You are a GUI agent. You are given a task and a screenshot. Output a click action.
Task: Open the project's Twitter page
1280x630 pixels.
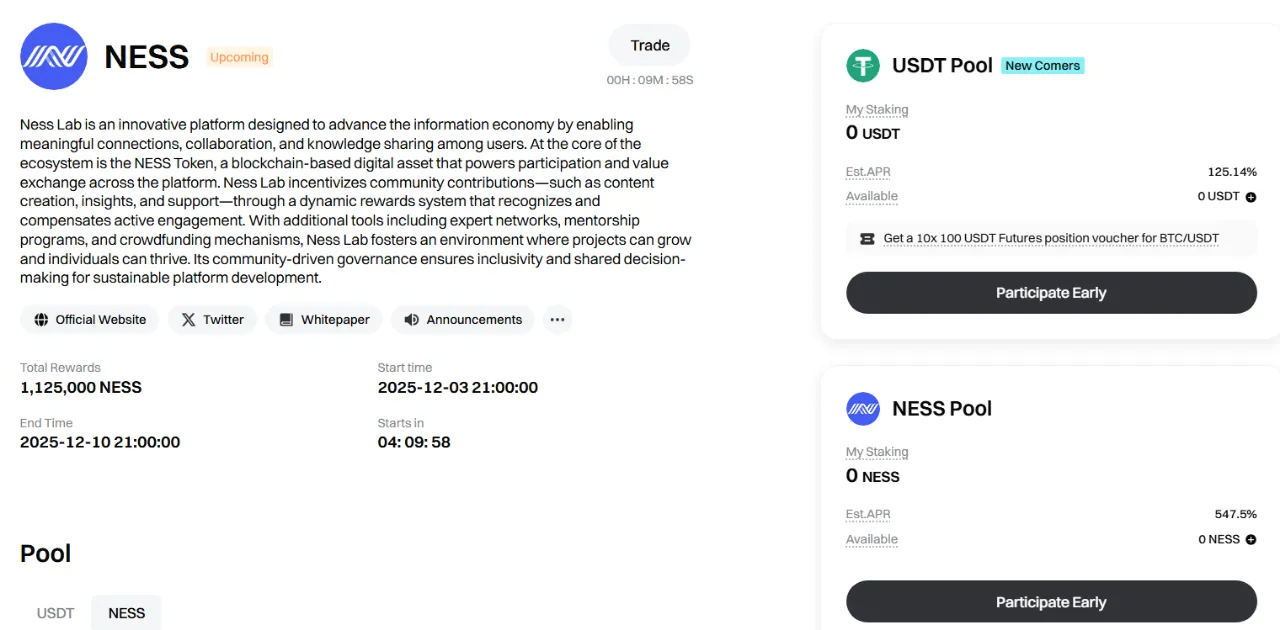pyautogui.click(x=212, y=320)
